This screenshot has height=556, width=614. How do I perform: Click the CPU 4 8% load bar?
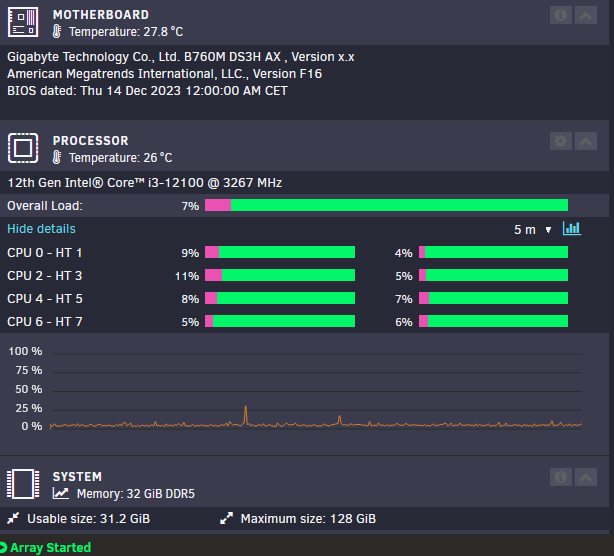[280, 298]
